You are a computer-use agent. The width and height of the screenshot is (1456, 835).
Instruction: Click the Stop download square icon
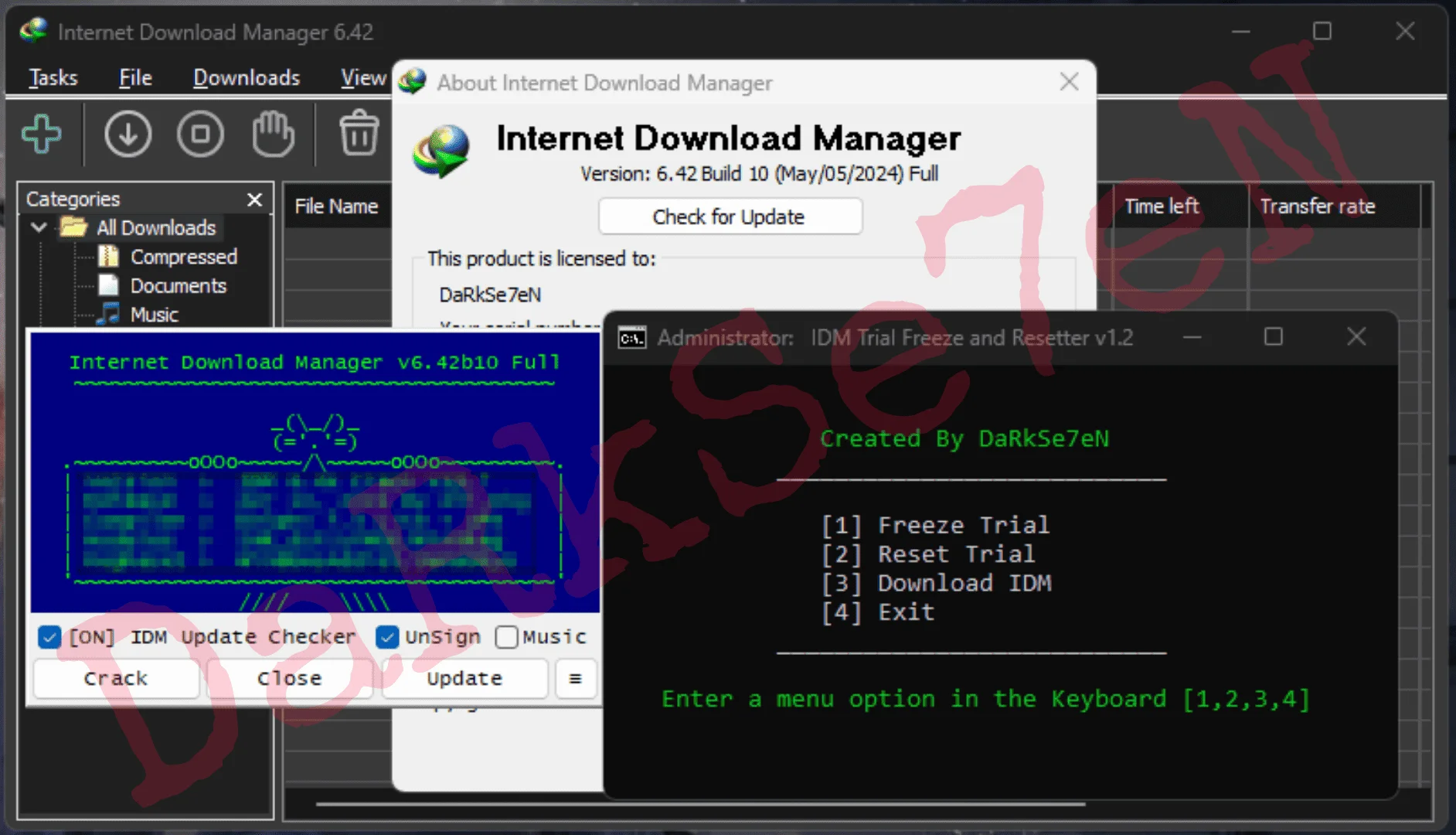(x=200, y=134)
